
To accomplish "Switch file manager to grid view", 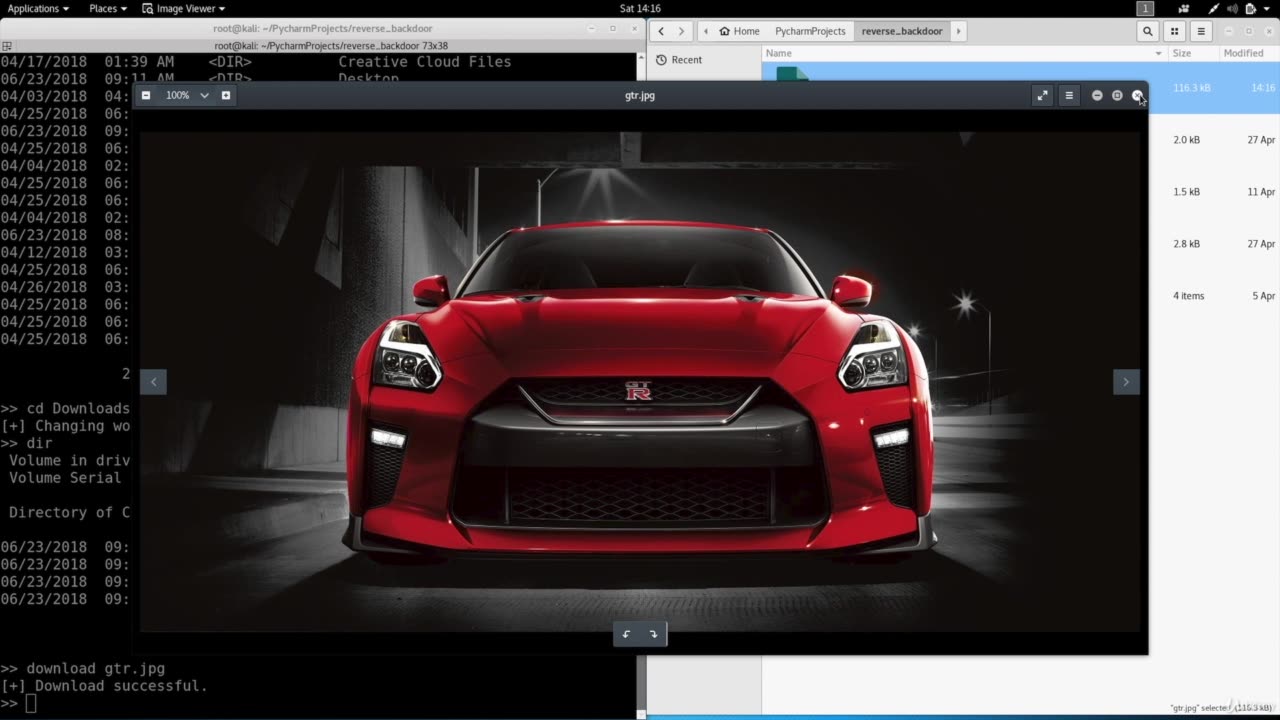I will 1175,31.
